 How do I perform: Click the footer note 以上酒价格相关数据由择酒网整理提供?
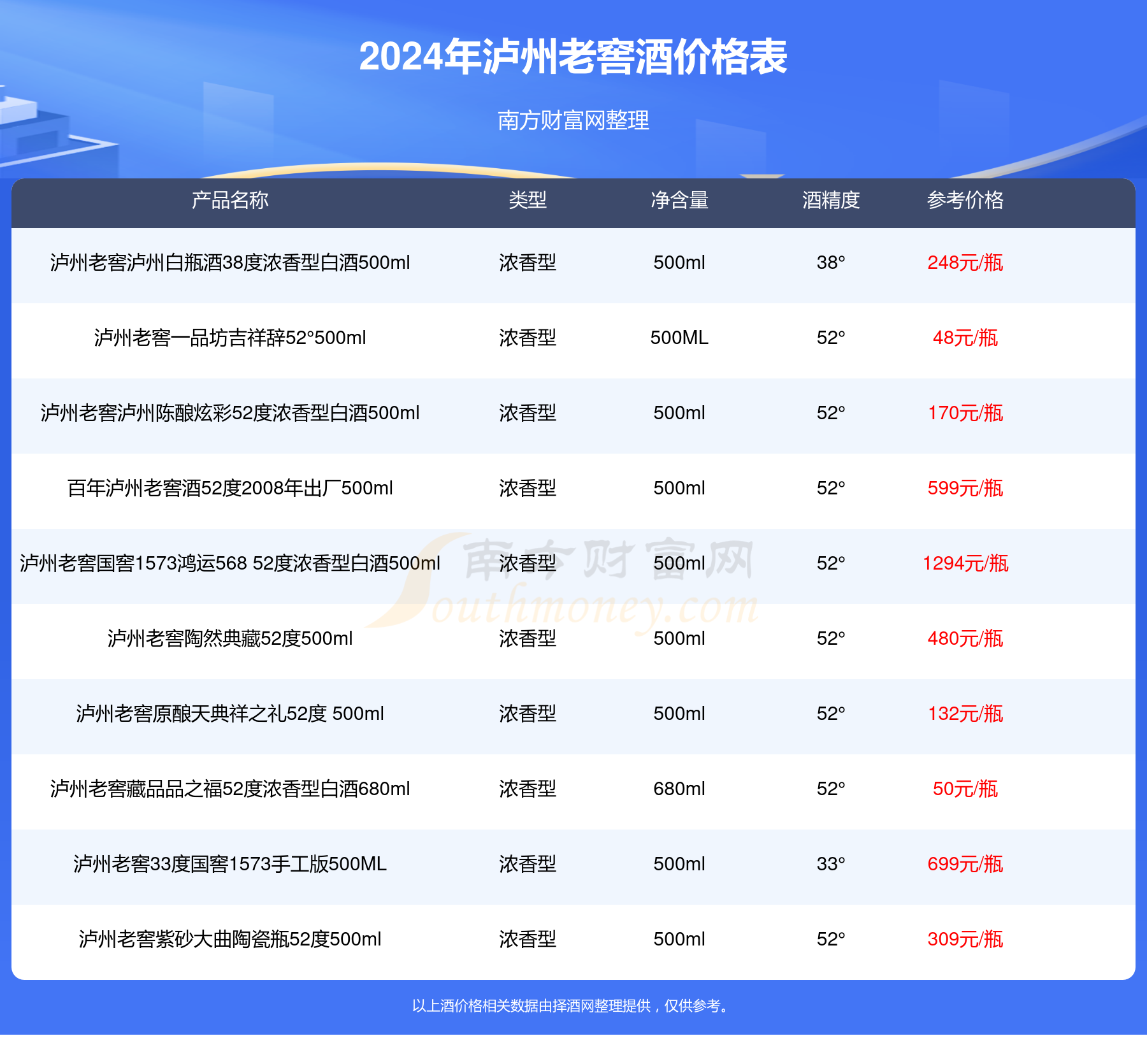531,1005
